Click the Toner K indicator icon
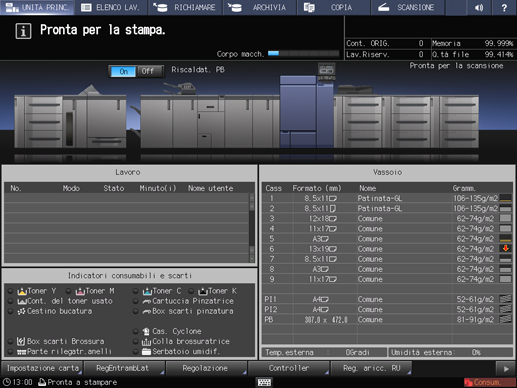 (x=202, y=291)
